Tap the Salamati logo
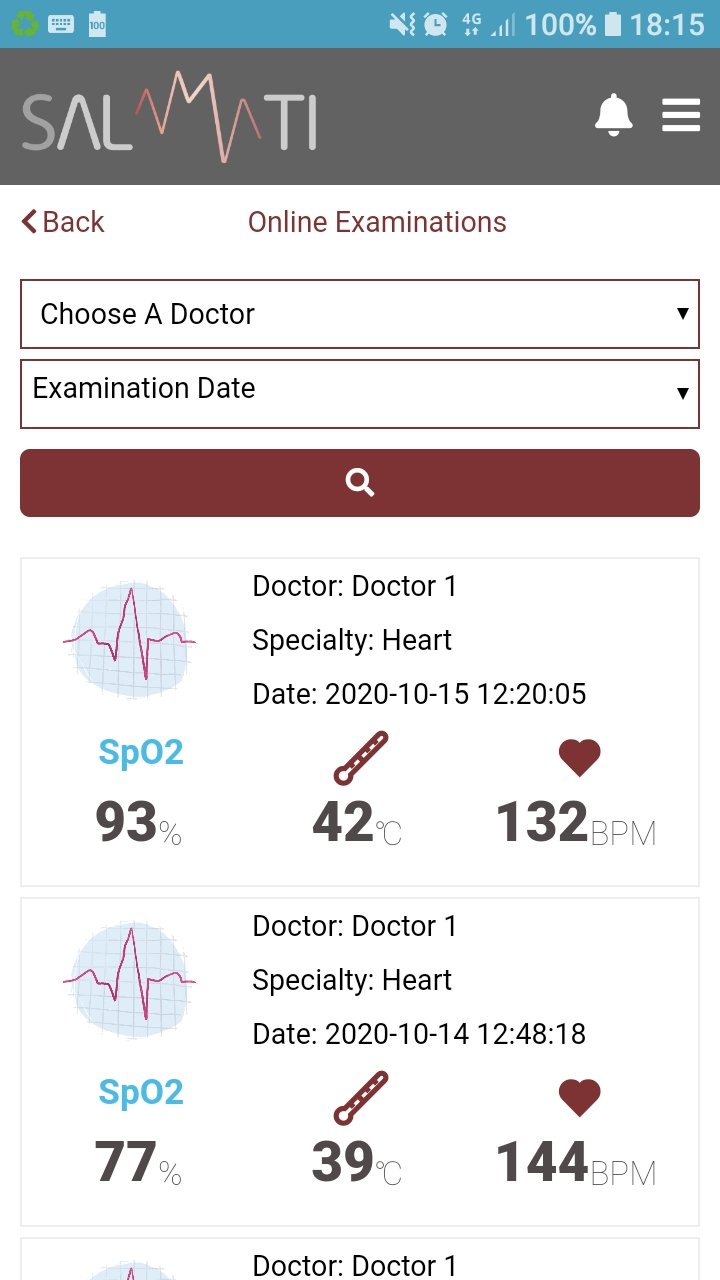Screen dimensions: 720x1280 click(x=170, y=117)
